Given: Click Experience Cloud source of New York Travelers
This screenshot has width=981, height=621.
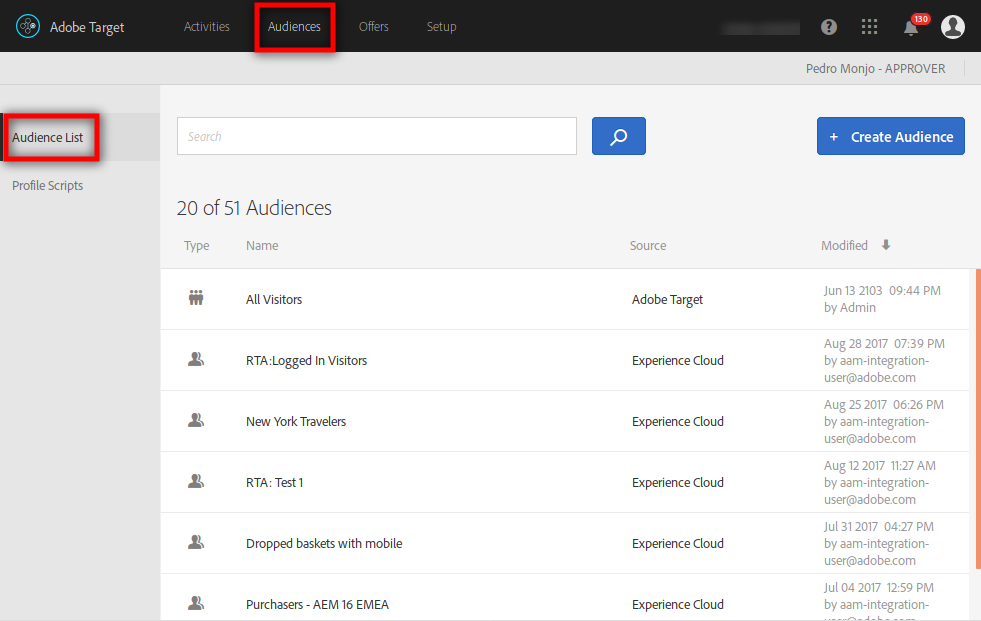Looking at the screenshot, I should [678, 422].
